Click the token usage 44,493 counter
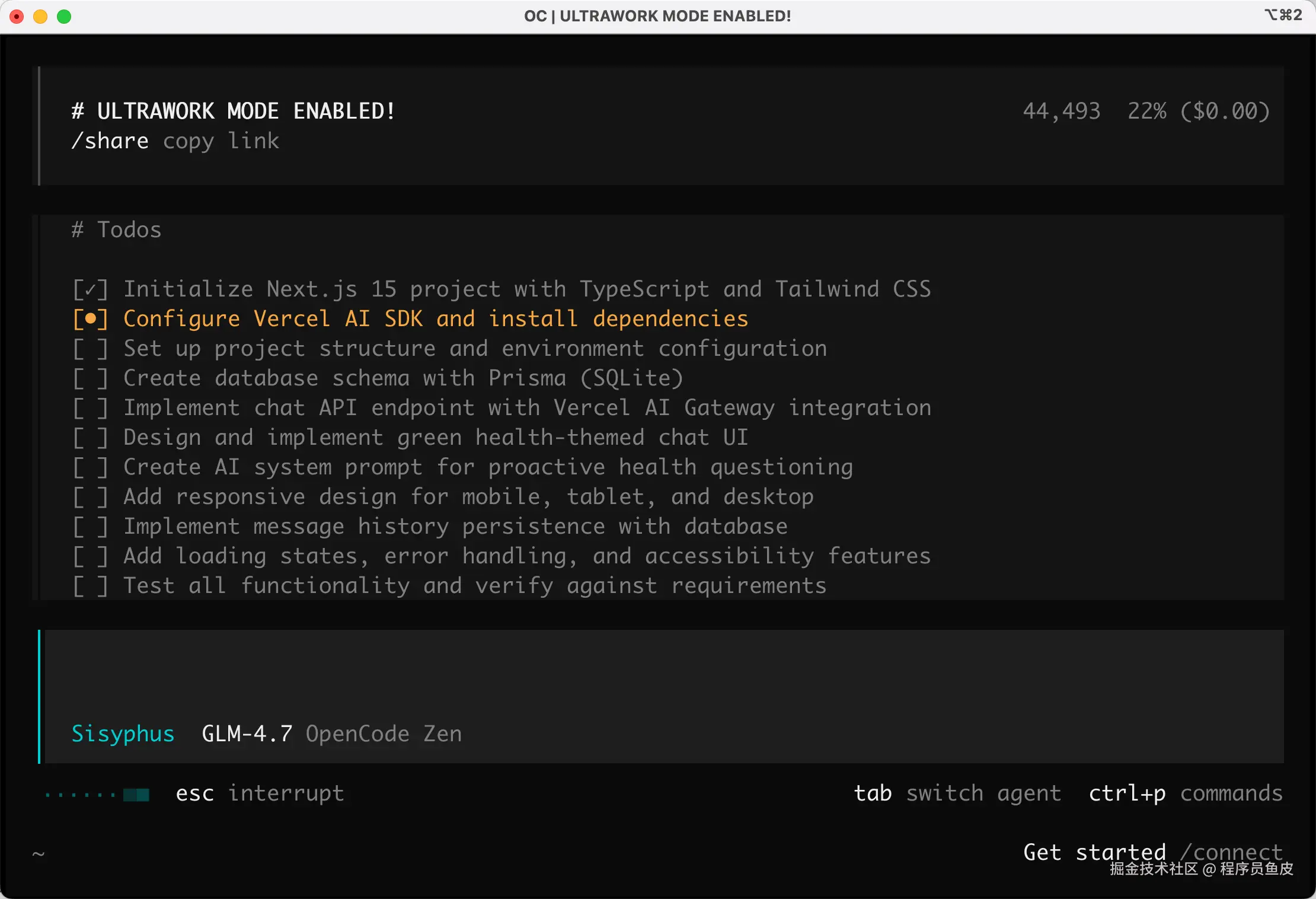The image size is (1316, 899). [1061, 111]
